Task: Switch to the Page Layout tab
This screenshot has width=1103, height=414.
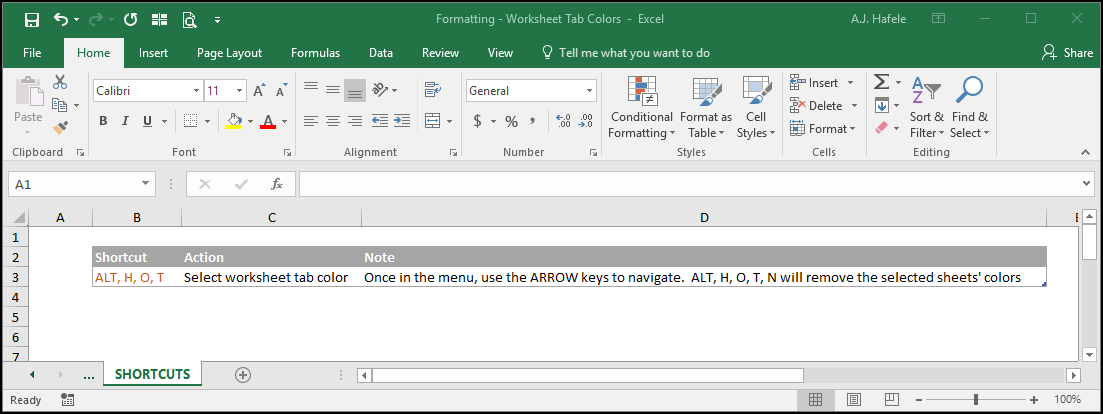Action: [229, 53]
